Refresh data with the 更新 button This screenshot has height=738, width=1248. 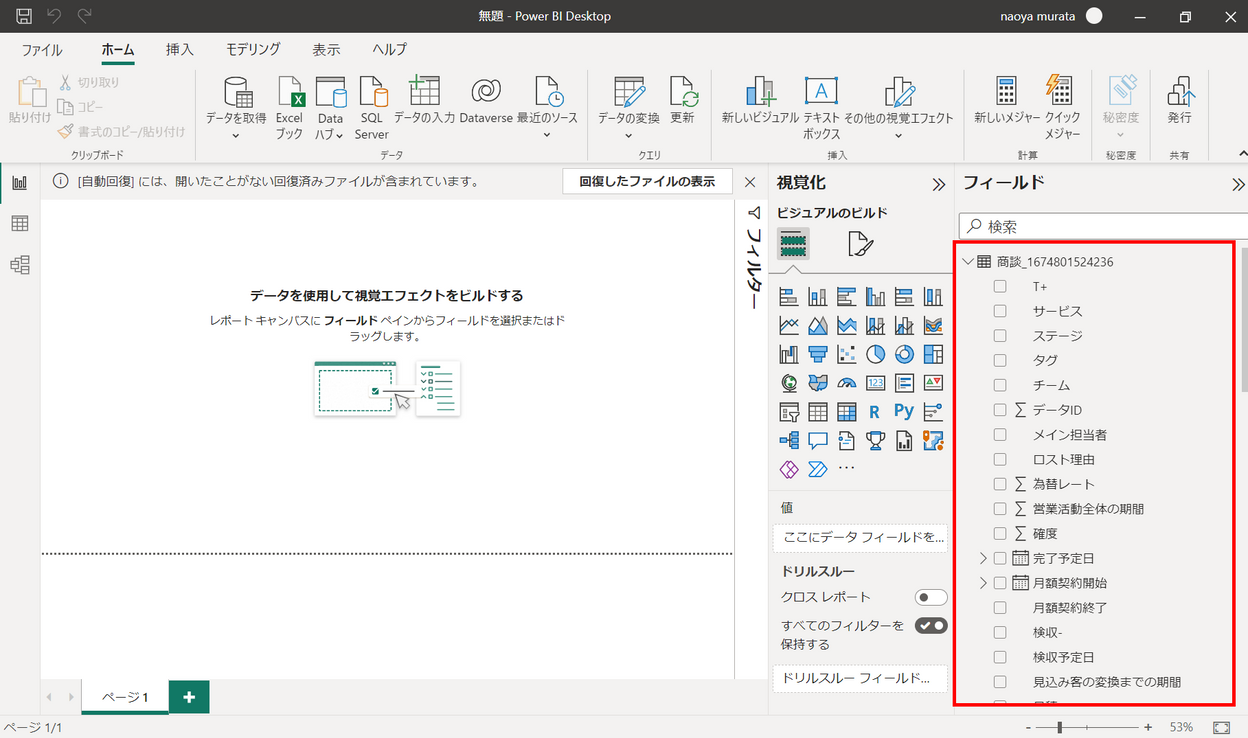click(682, 100)
